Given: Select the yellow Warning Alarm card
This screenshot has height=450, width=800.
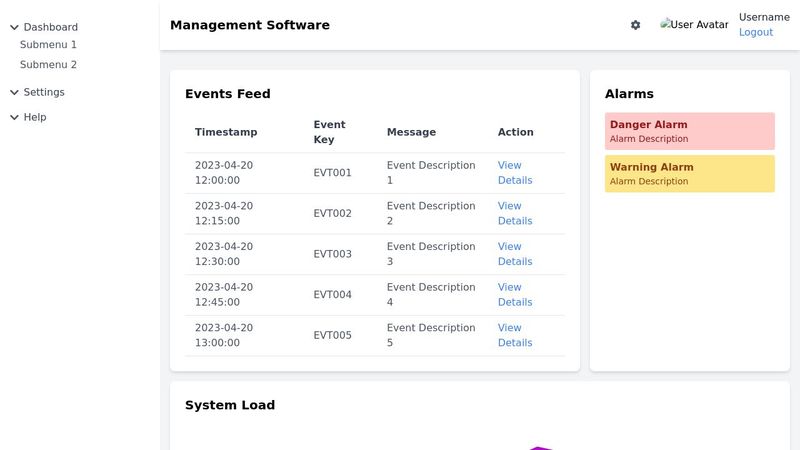Looking at the screenshot, I should coord(689,173).
